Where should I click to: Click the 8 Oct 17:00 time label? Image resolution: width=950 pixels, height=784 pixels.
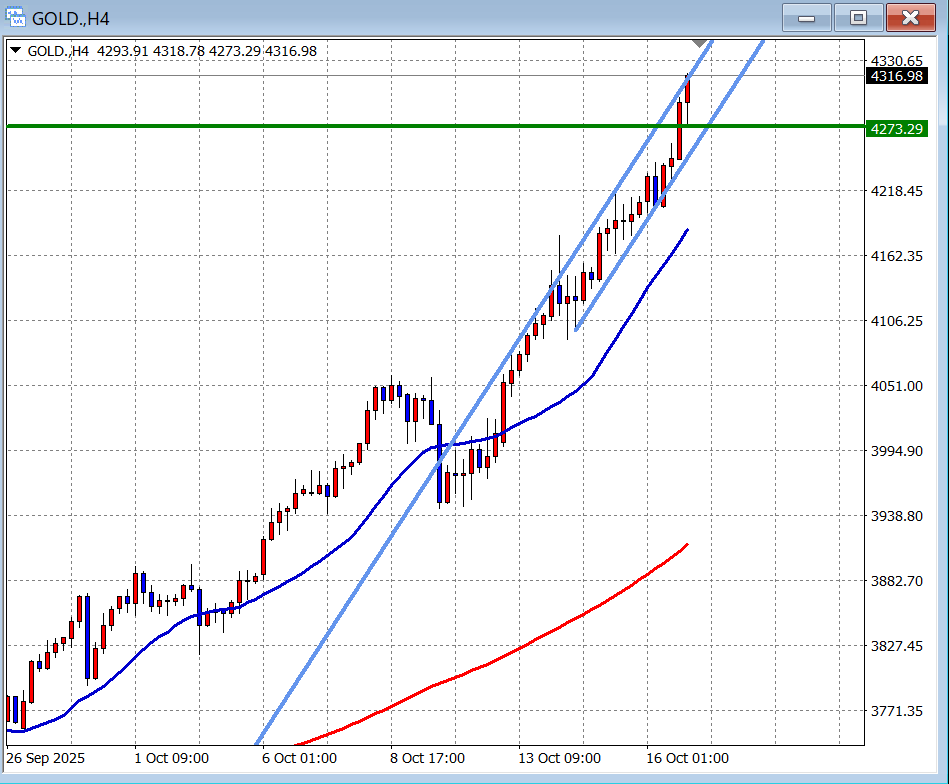pyautogui.click(x=430, y=758)
